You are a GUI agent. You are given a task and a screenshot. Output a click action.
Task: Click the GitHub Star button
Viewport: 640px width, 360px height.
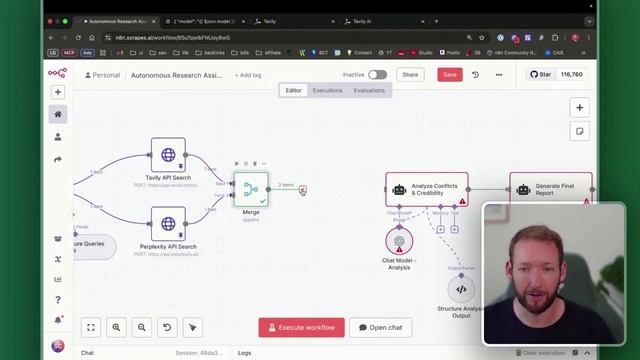(x=541, y=74)
